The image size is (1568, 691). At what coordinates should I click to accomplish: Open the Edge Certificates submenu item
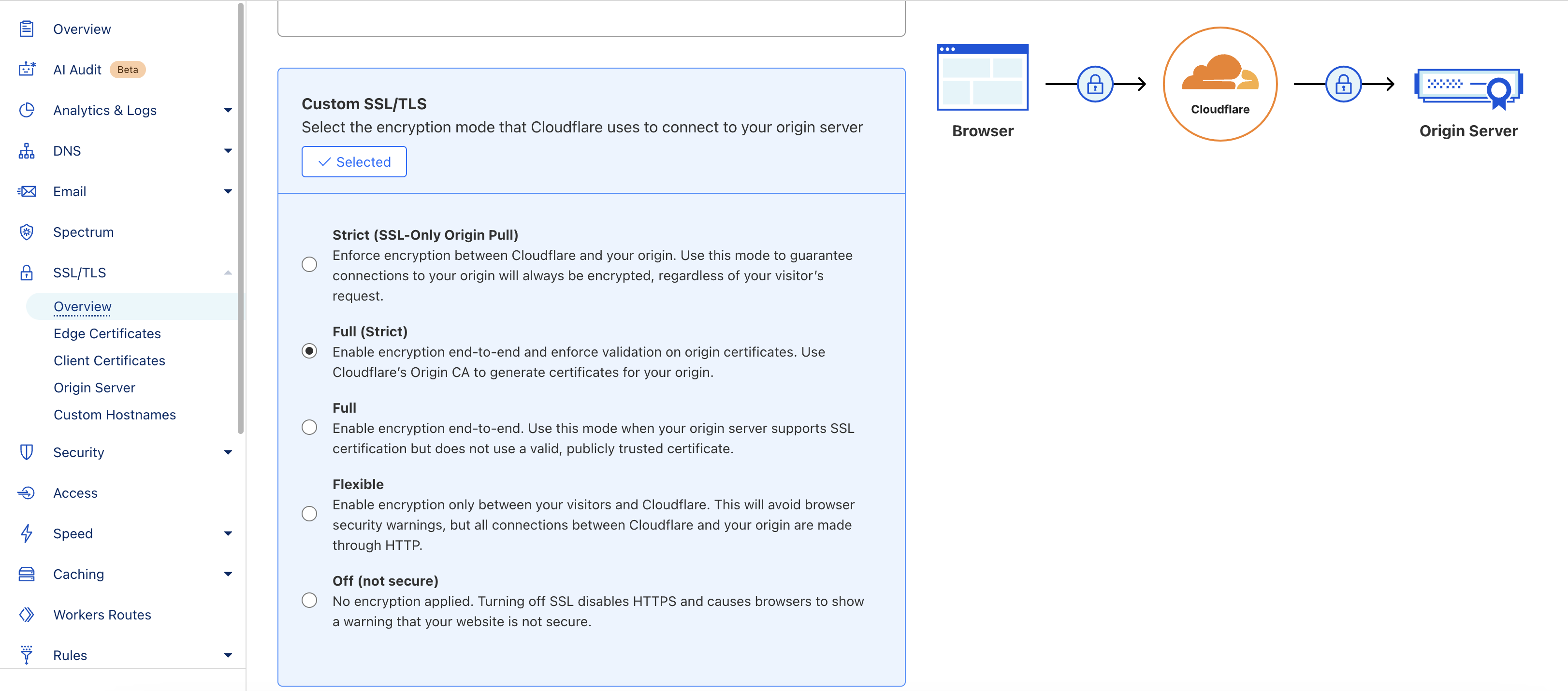click(107, 333)
